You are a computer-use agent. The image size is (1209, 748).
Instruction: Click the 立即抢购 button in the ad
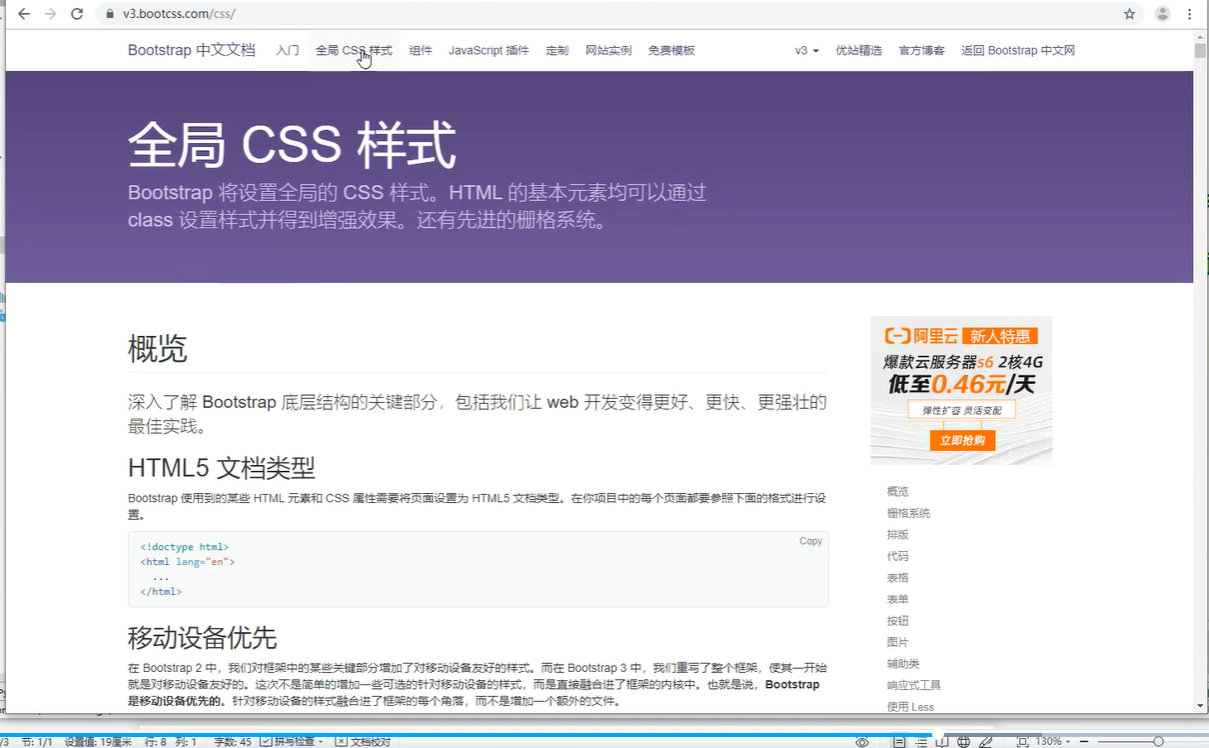pos(961,440)
